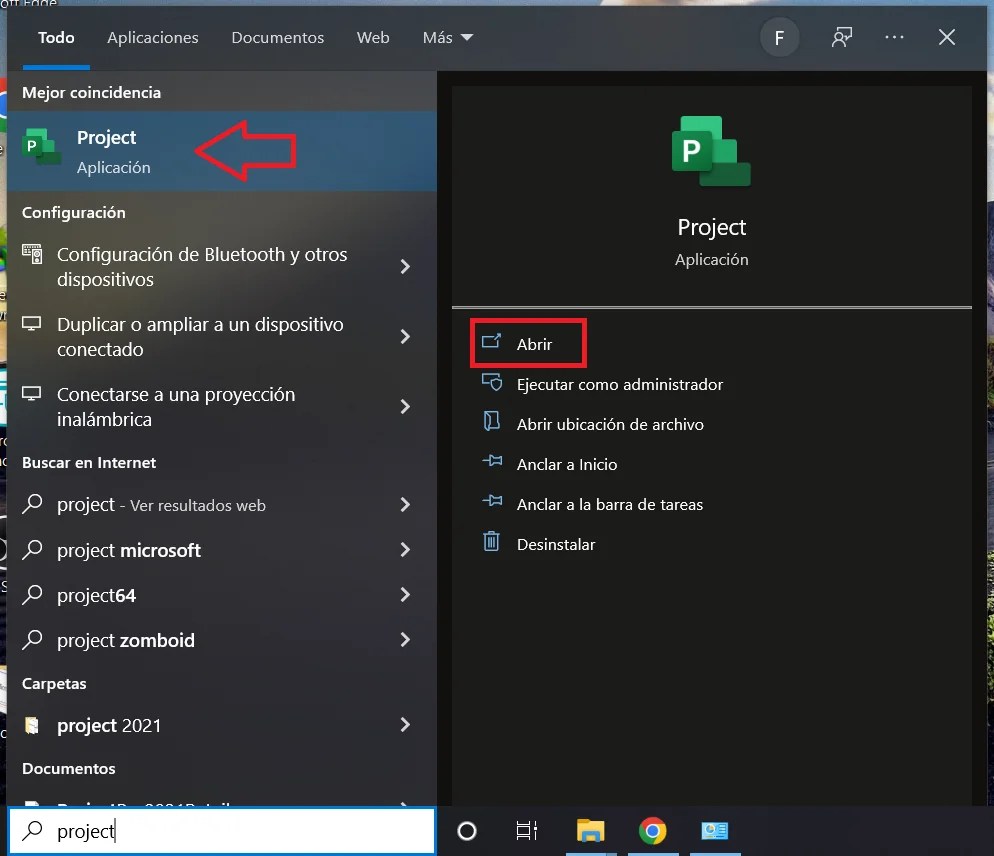The image size is (994, 856).
Task: Open the user account F avatar
Action: 779,38
